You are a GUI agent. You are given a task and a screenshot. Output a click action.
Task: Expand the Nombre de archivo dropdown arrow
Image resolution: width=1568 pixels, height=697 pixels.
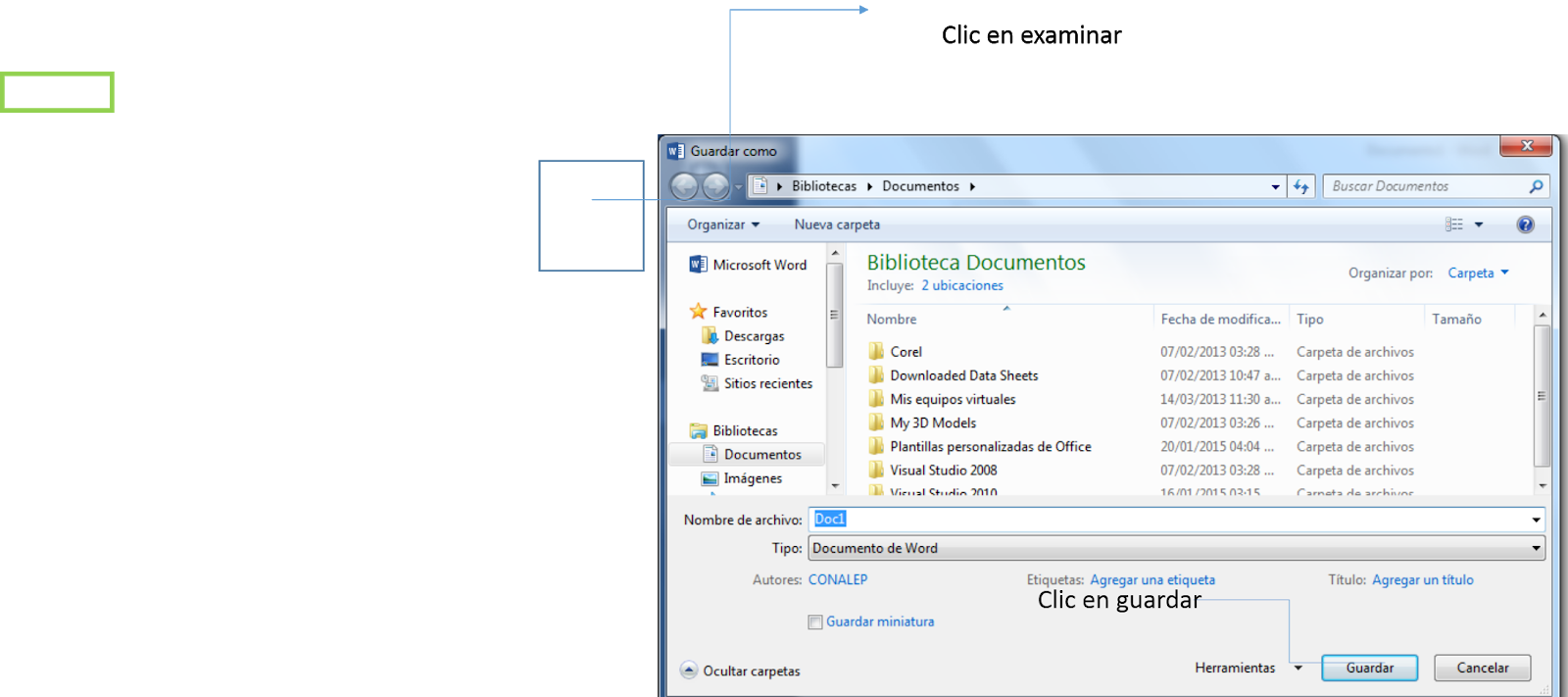[x=1536, y=520]
